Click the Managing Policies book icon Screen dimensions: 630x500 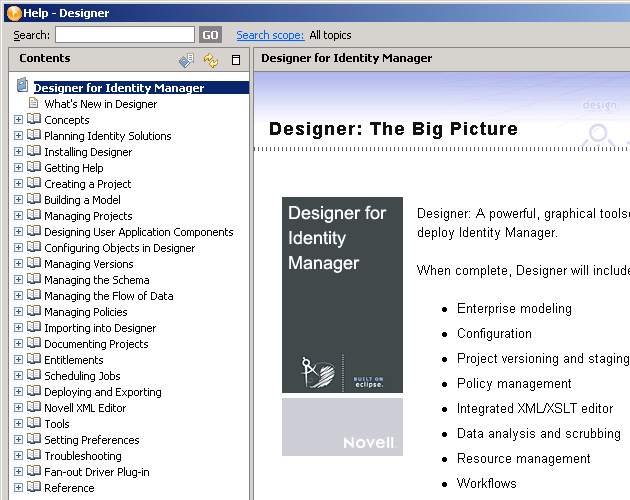point(34,311)
